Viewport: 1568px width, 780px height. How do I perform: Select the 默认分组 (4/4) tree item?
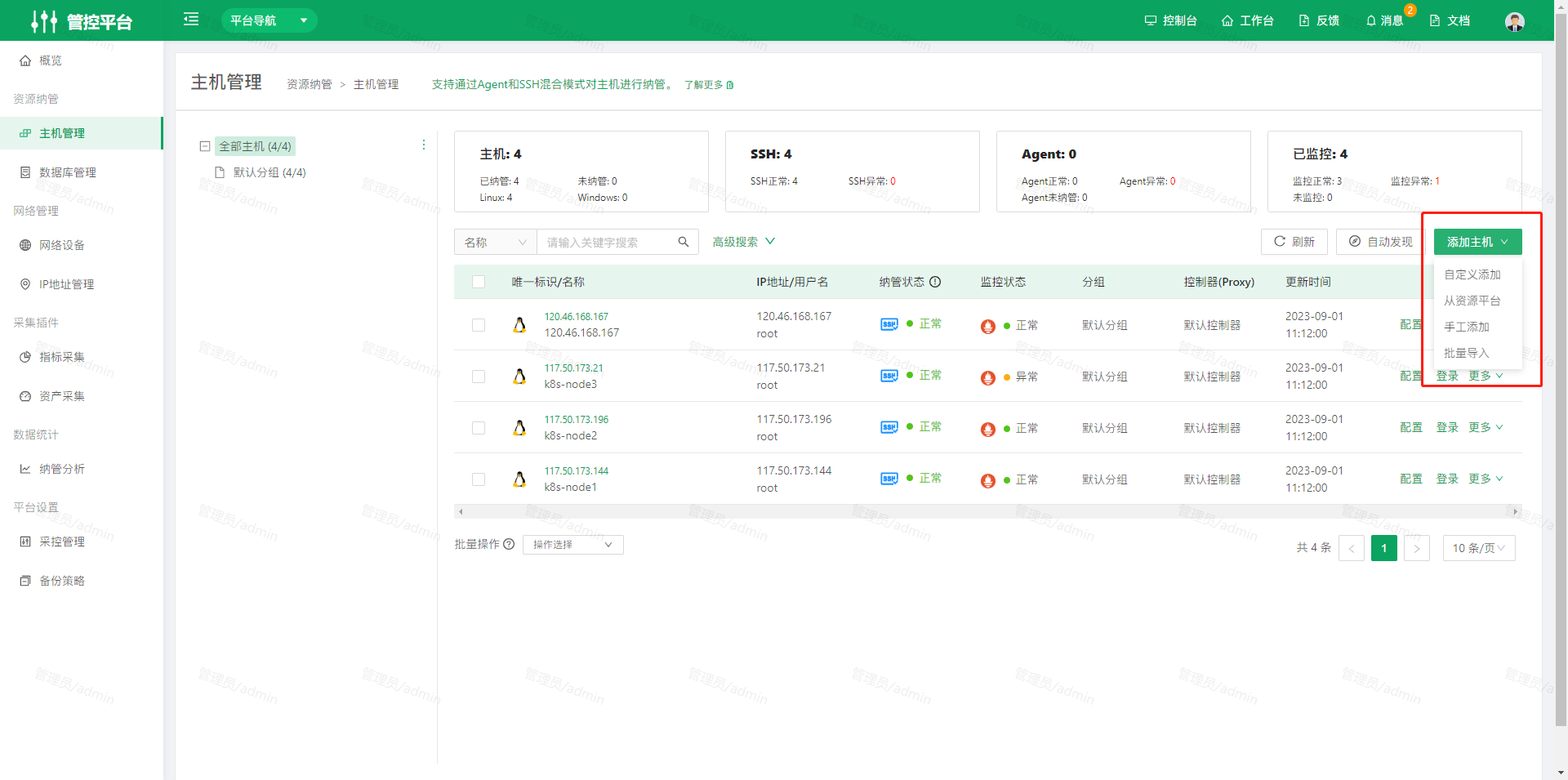click(269, 172)
